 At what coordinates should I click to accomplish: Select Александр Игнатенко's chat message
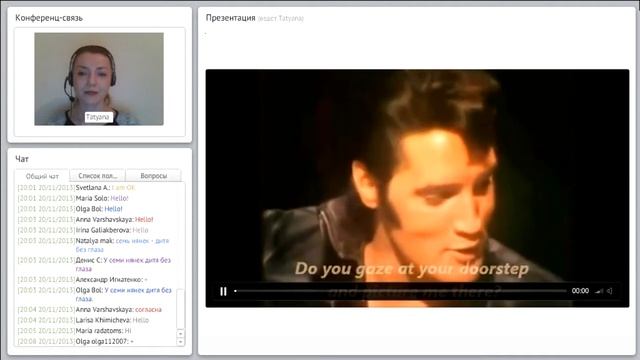pyautogui.click(x=82, y=280)
